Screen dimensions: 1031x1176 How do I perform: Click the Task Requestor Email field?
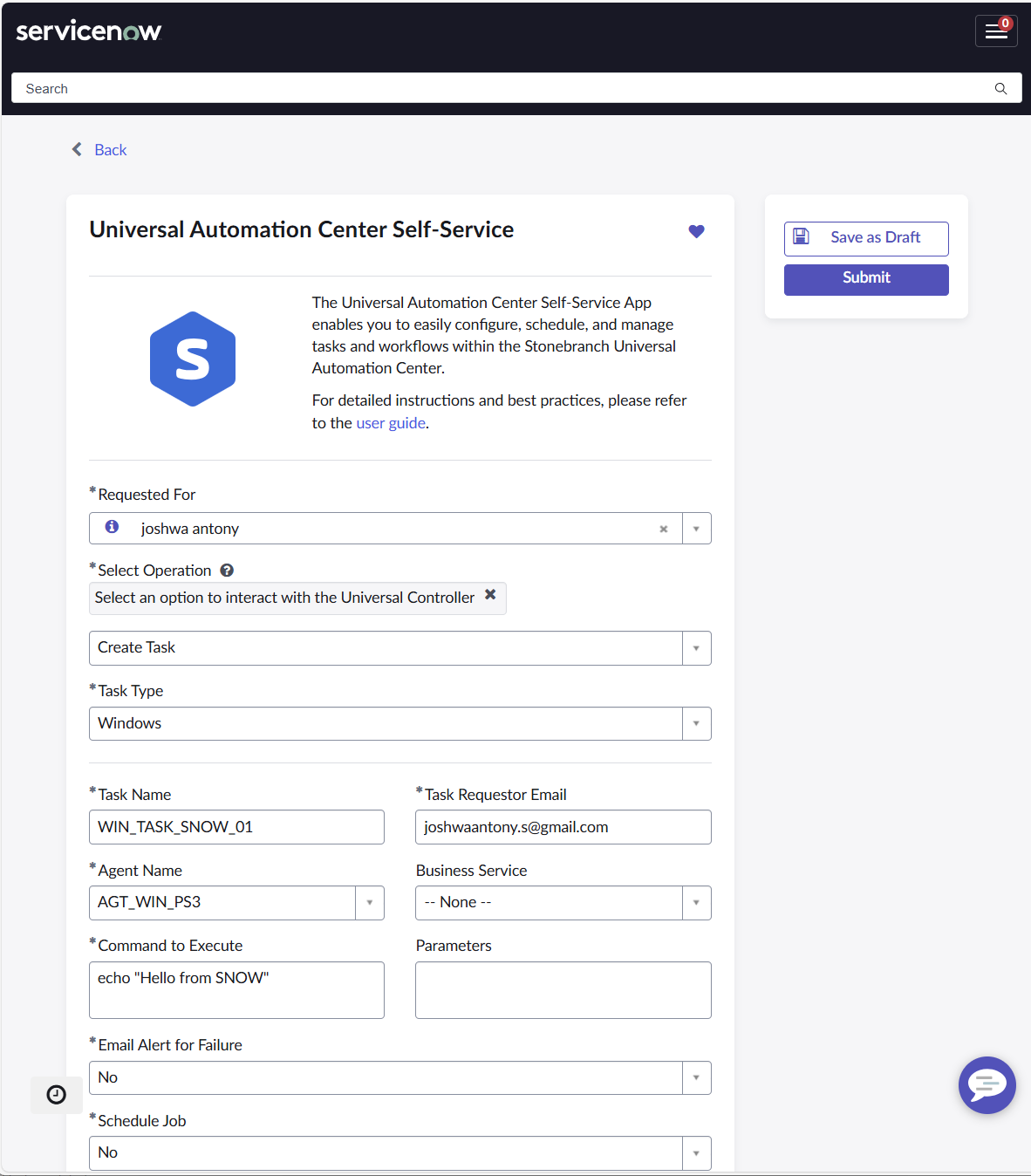(x=563, y=827)
